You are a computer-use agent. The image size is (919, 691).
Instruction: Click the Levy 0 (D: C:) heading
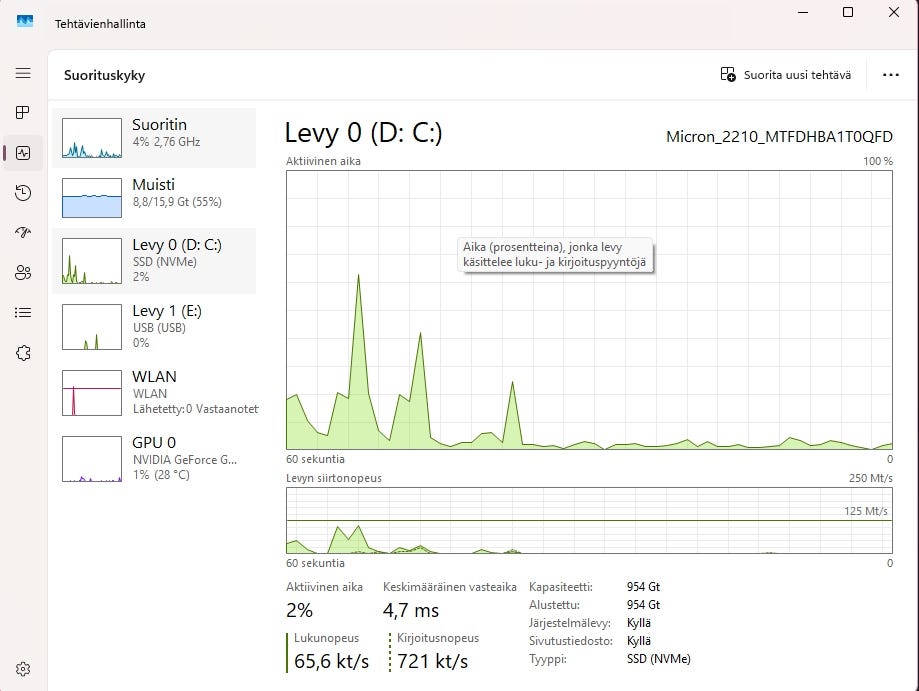(363, 133)
